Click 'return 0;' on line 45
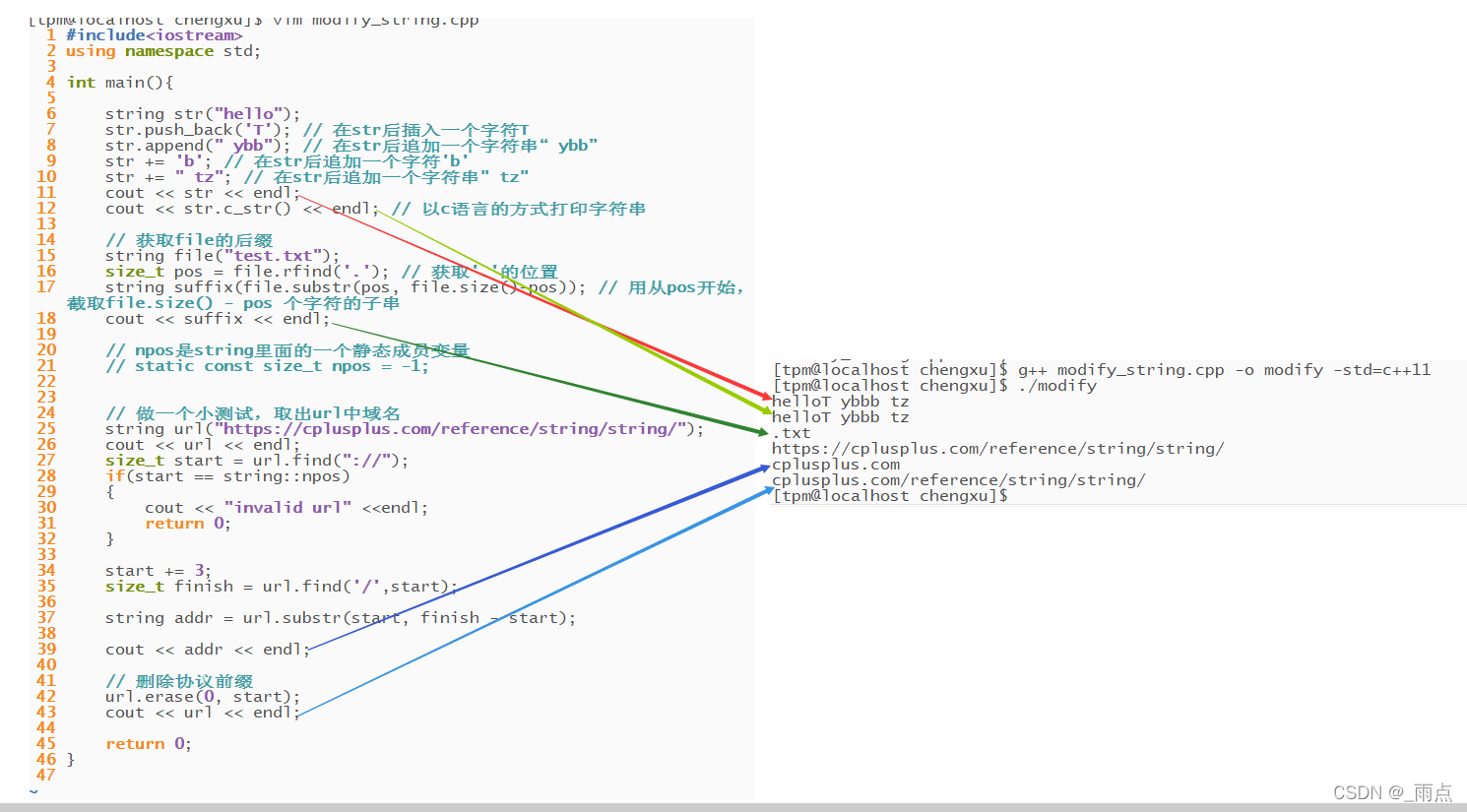Viewport: 1467px width, 812px height. tap(149, 744)
